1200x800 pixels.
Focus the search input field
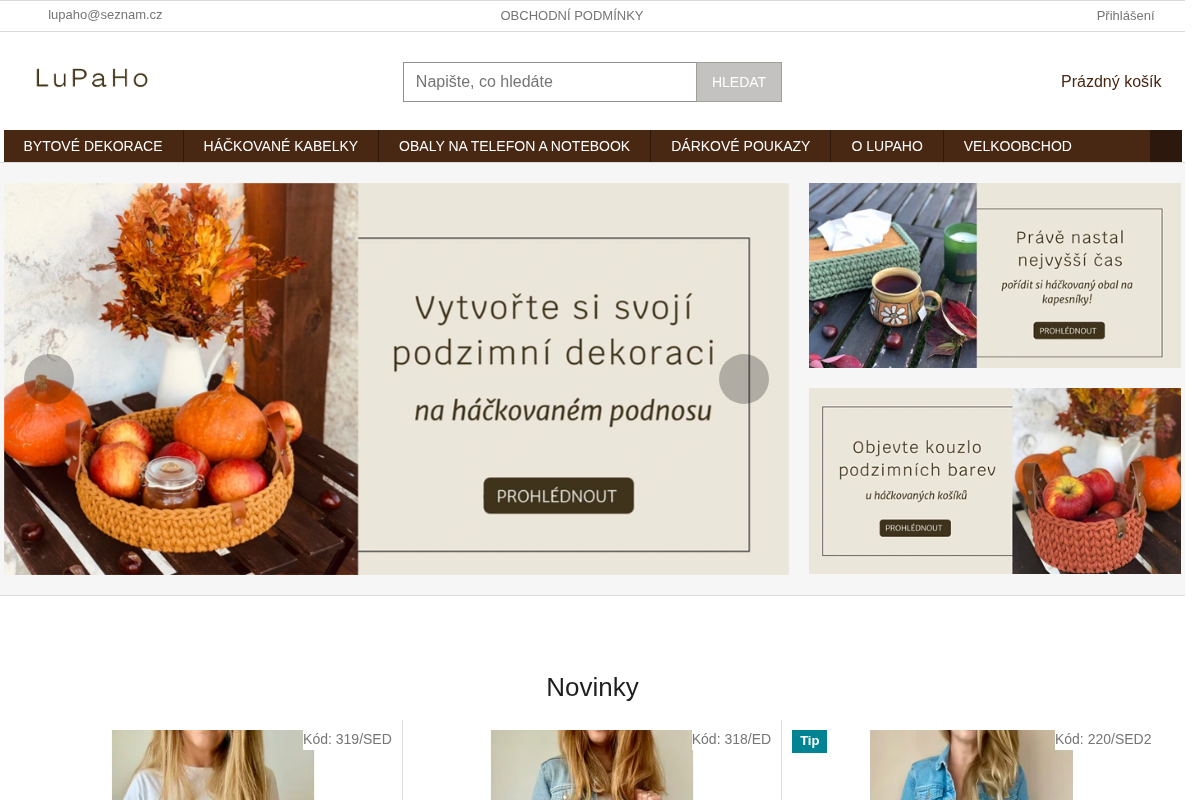click(550, 82)
